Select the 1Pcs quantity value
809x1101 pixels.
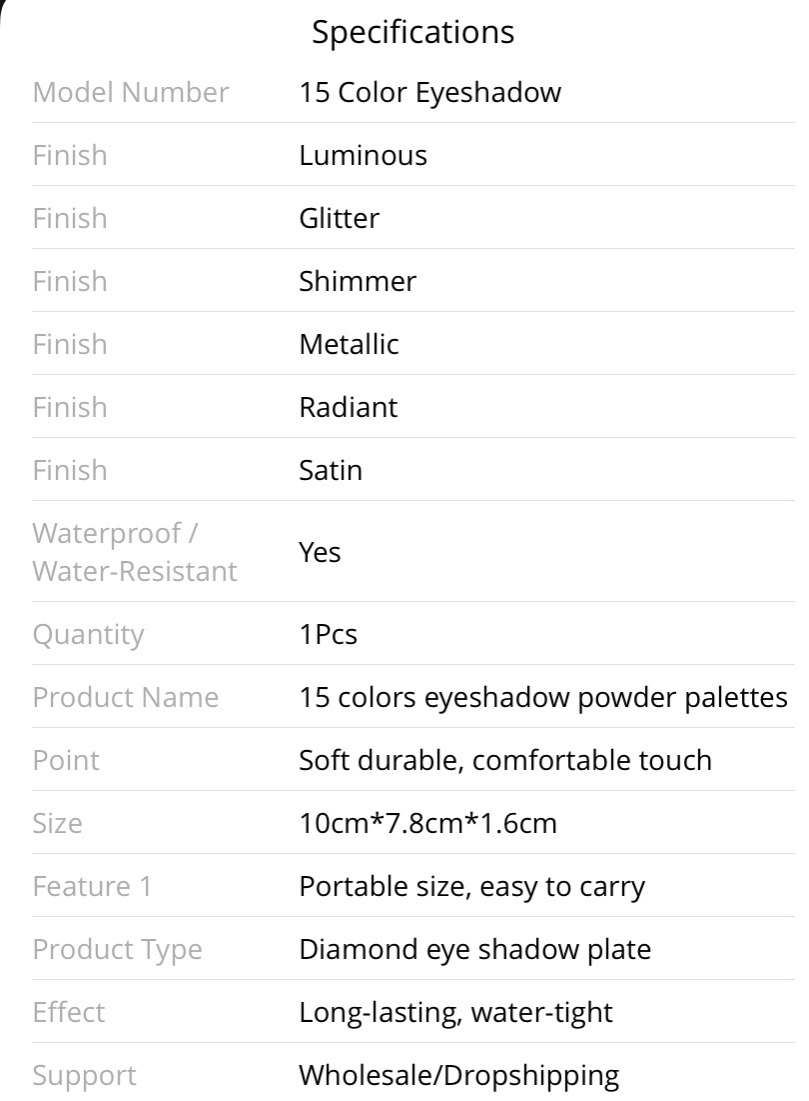pos(328,634)
